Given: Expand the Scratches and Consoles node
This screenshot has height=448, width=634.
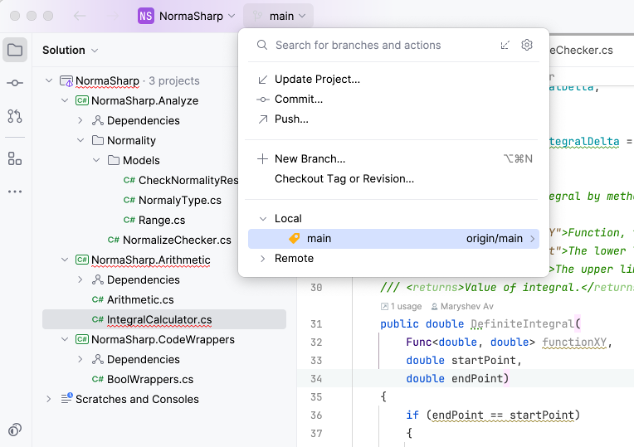Looking at the screenshot, I should (49, 399).
